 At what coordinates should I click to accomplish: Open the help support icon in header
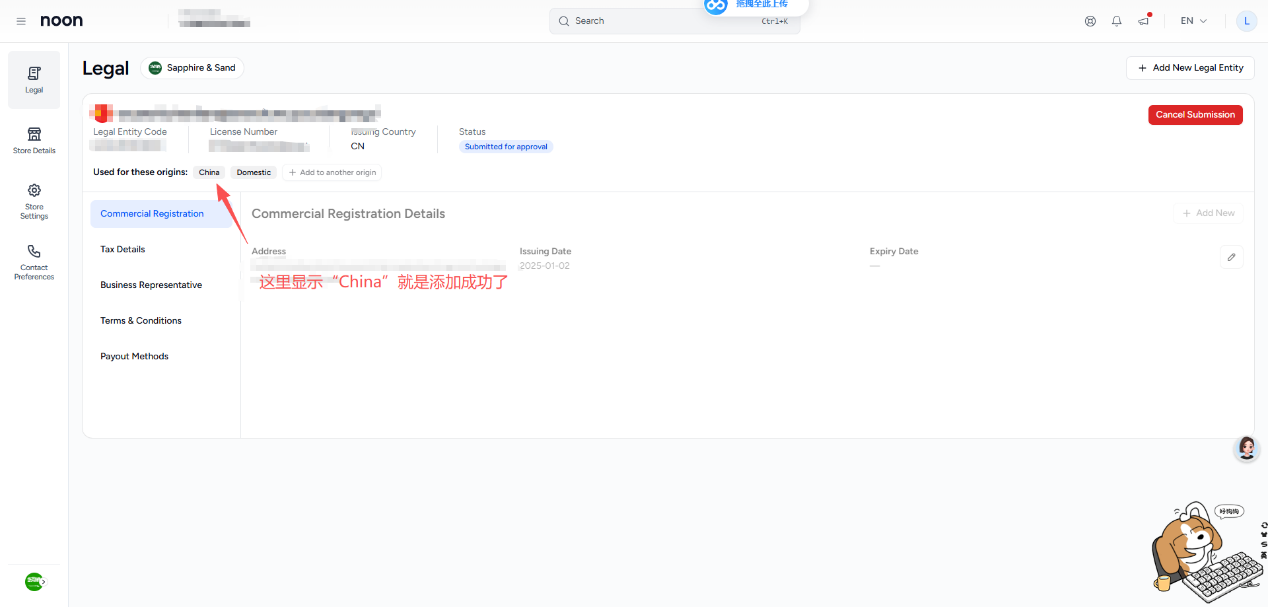(x=1090, y=21)
